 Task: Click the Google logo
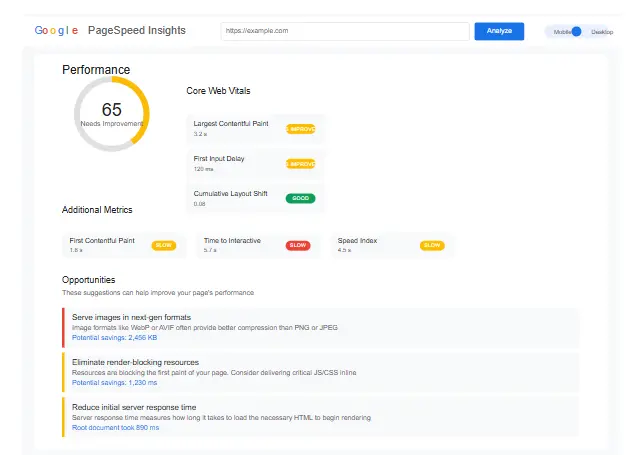coord(56,30)
